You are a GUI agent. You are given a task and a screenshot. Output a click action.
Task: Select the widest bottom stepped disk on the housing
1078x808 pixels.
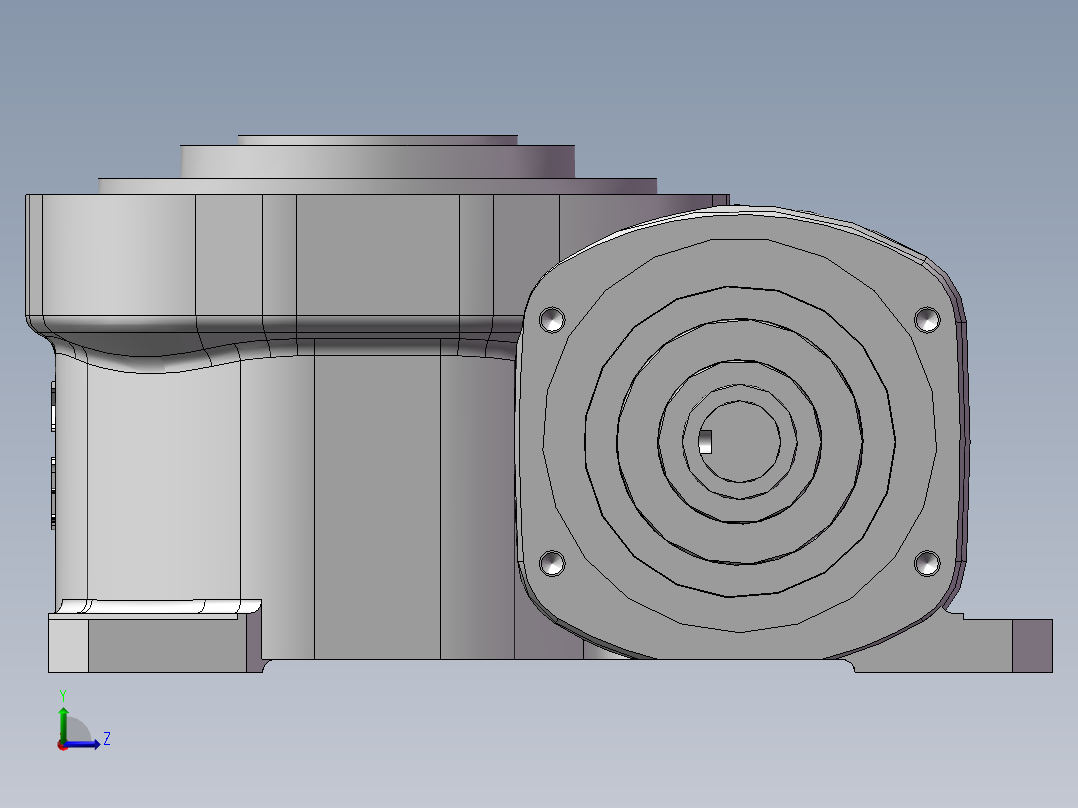(x=378, y=186)
